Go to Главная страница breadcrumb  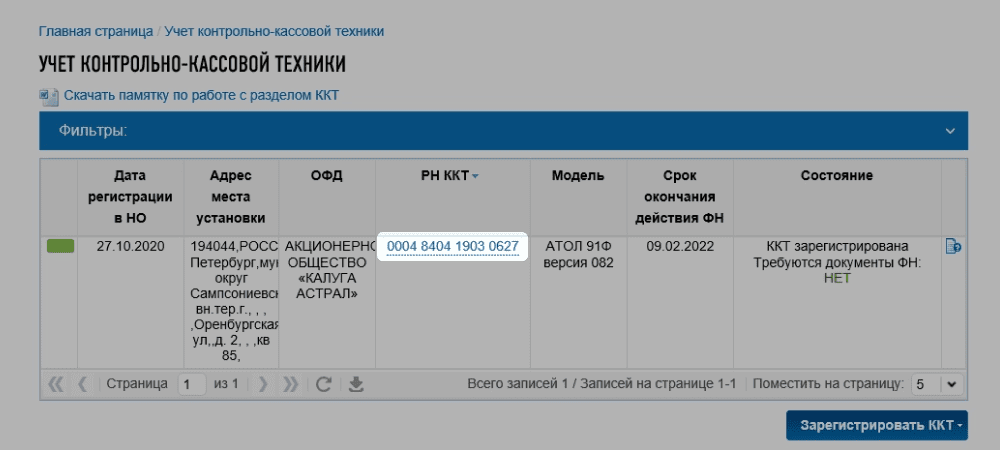pyautogui.click(x=96, y=31)
